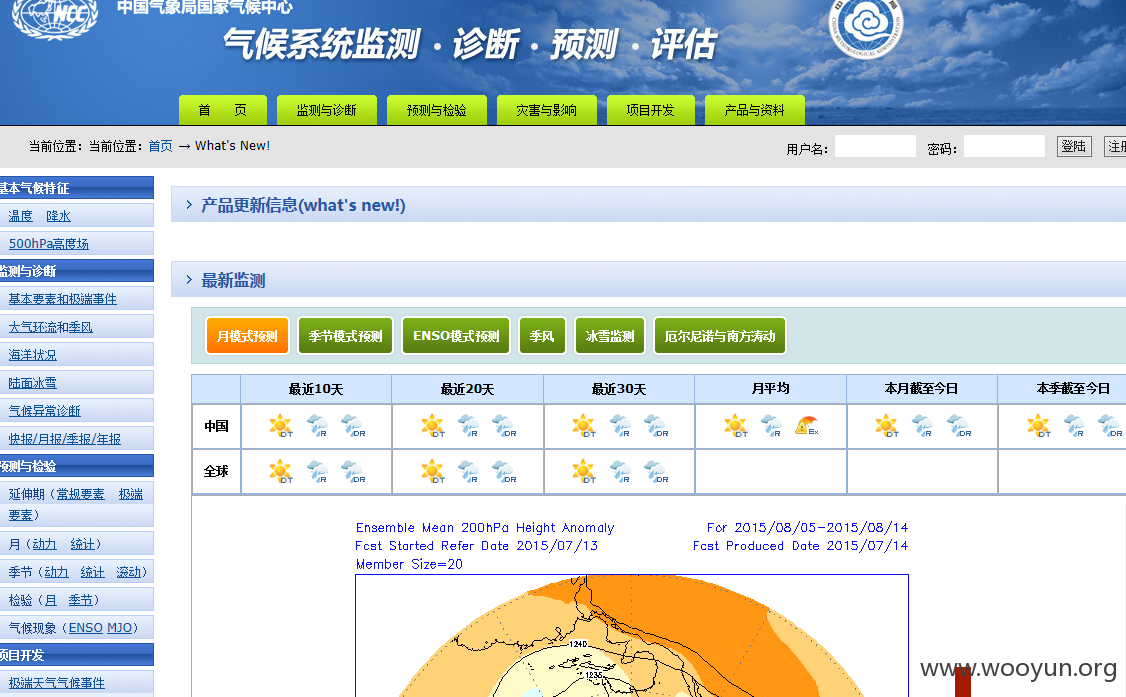Image resolution: width=1126 pixels, height=697 pixels.
Task: Open the 监测与诊断 navigation menu
Action: [327, 110]
